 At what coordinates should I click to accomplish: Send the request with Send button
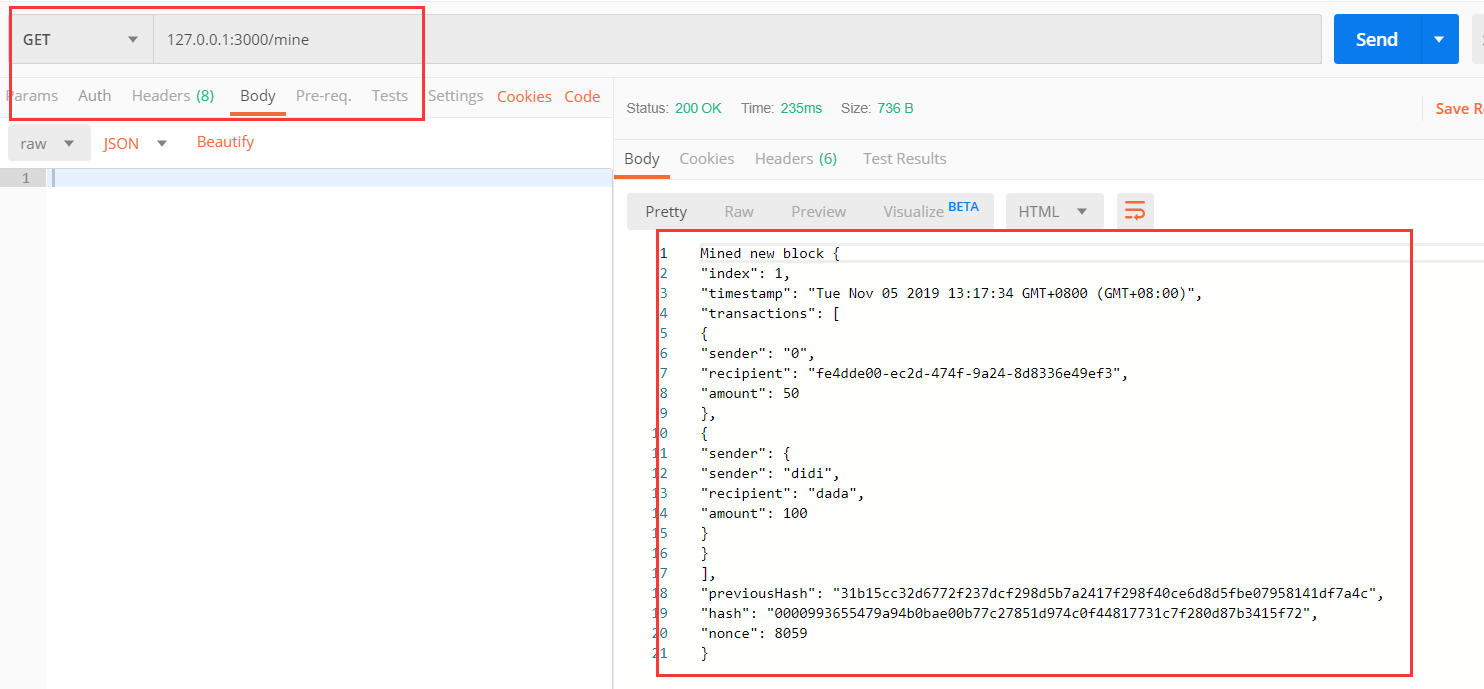[x=1376, y=39]
